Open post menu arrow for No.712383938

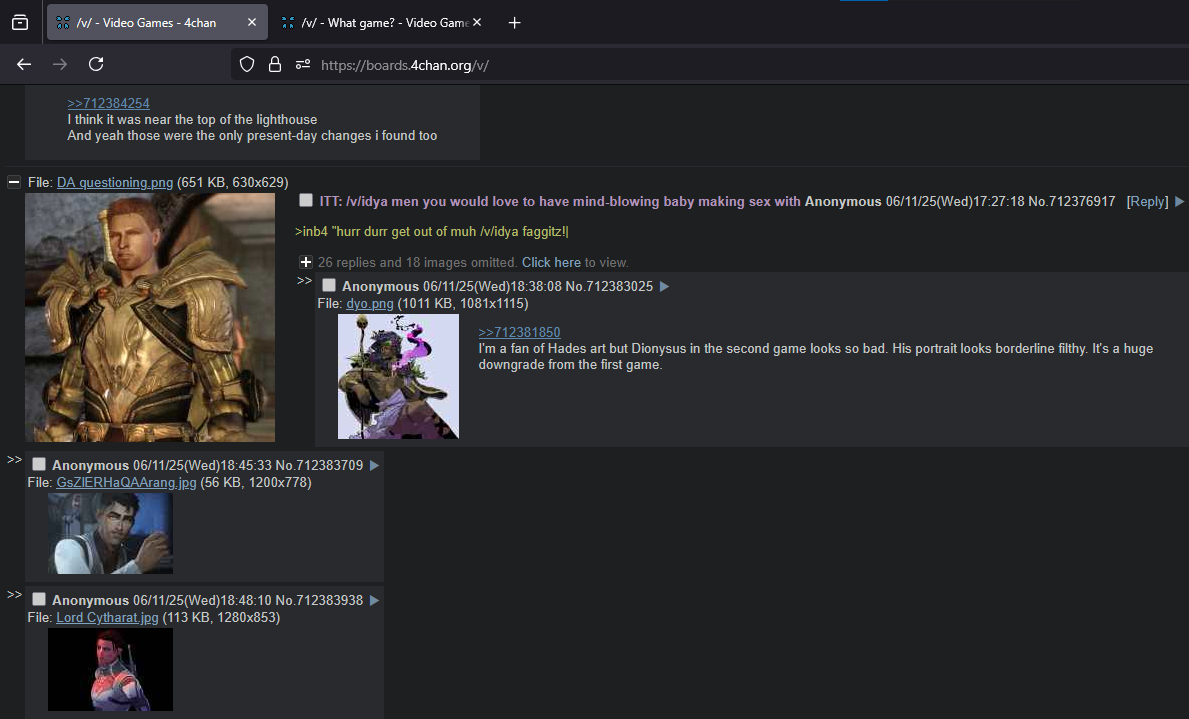click(374, 601)
